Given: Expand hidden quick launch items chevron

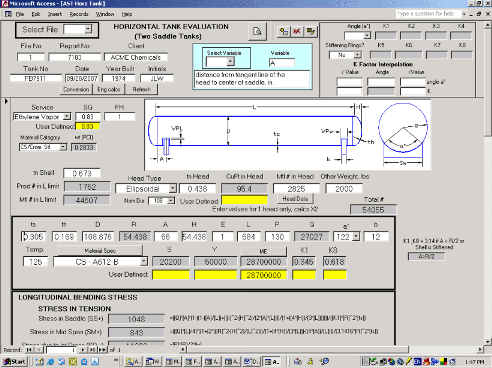Looking at the screenshot, I should tap(116, 360).
